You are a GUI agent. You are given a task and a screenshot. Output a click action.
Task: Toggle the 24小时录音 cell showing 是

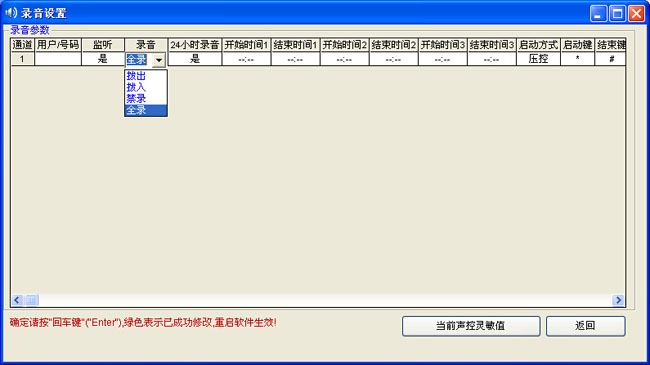coord(195,59)
